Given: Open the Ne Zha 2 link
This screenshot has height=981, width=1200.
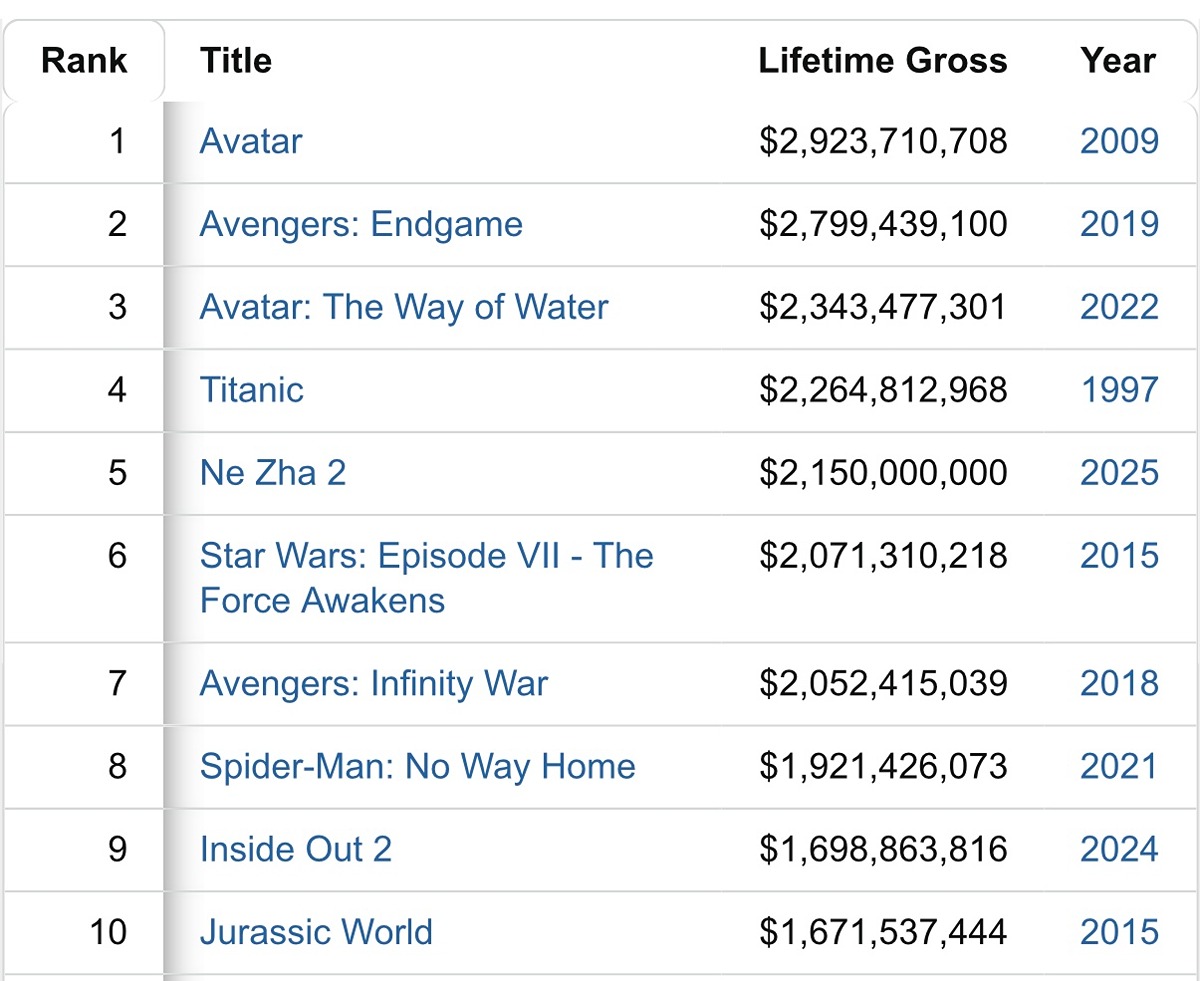Looking at the screenshot, I should pos(273,473).
